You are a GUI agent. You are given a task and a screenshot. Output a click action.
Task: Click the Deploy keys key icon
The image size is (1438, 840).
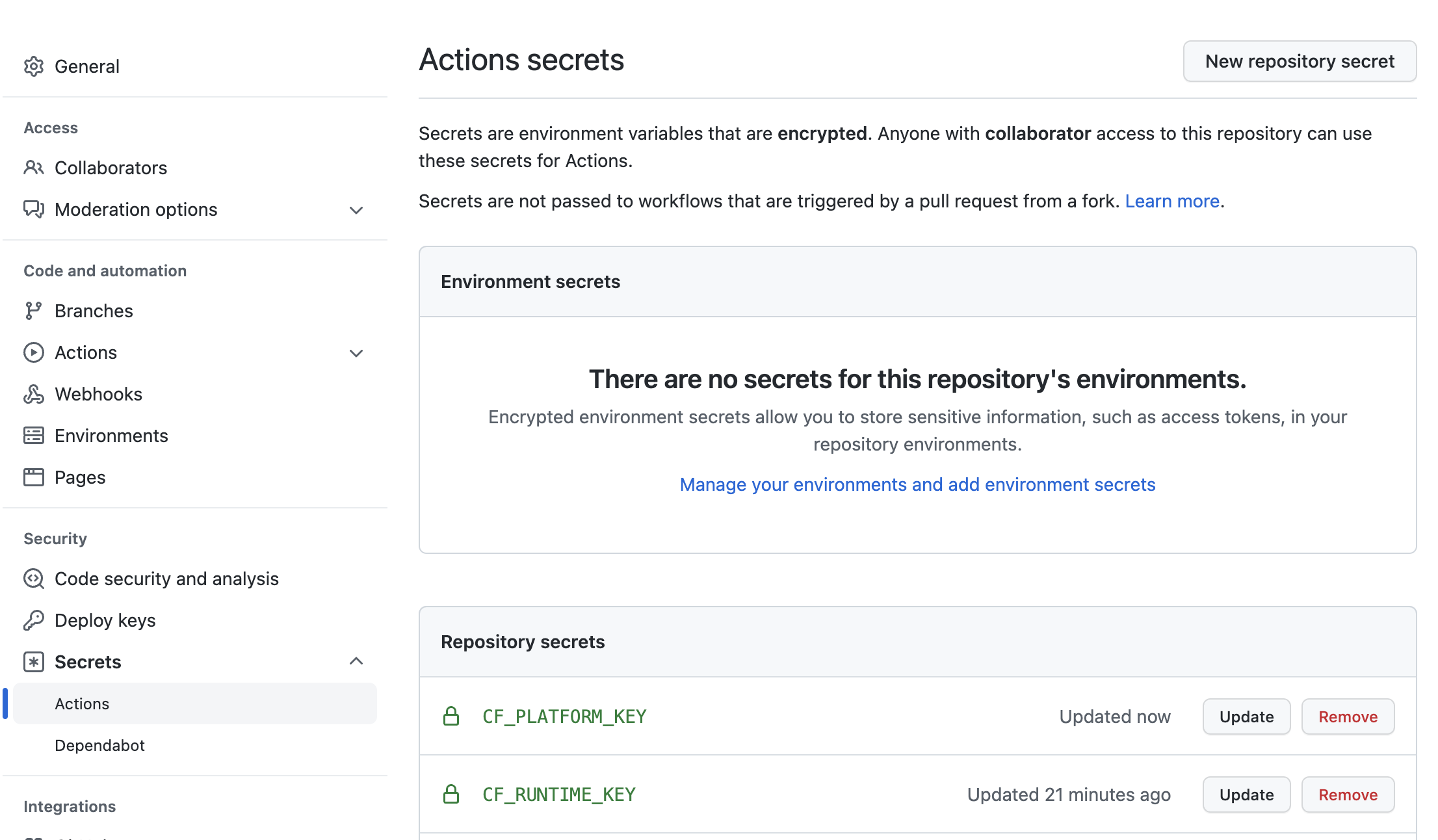tap(34, 620)
